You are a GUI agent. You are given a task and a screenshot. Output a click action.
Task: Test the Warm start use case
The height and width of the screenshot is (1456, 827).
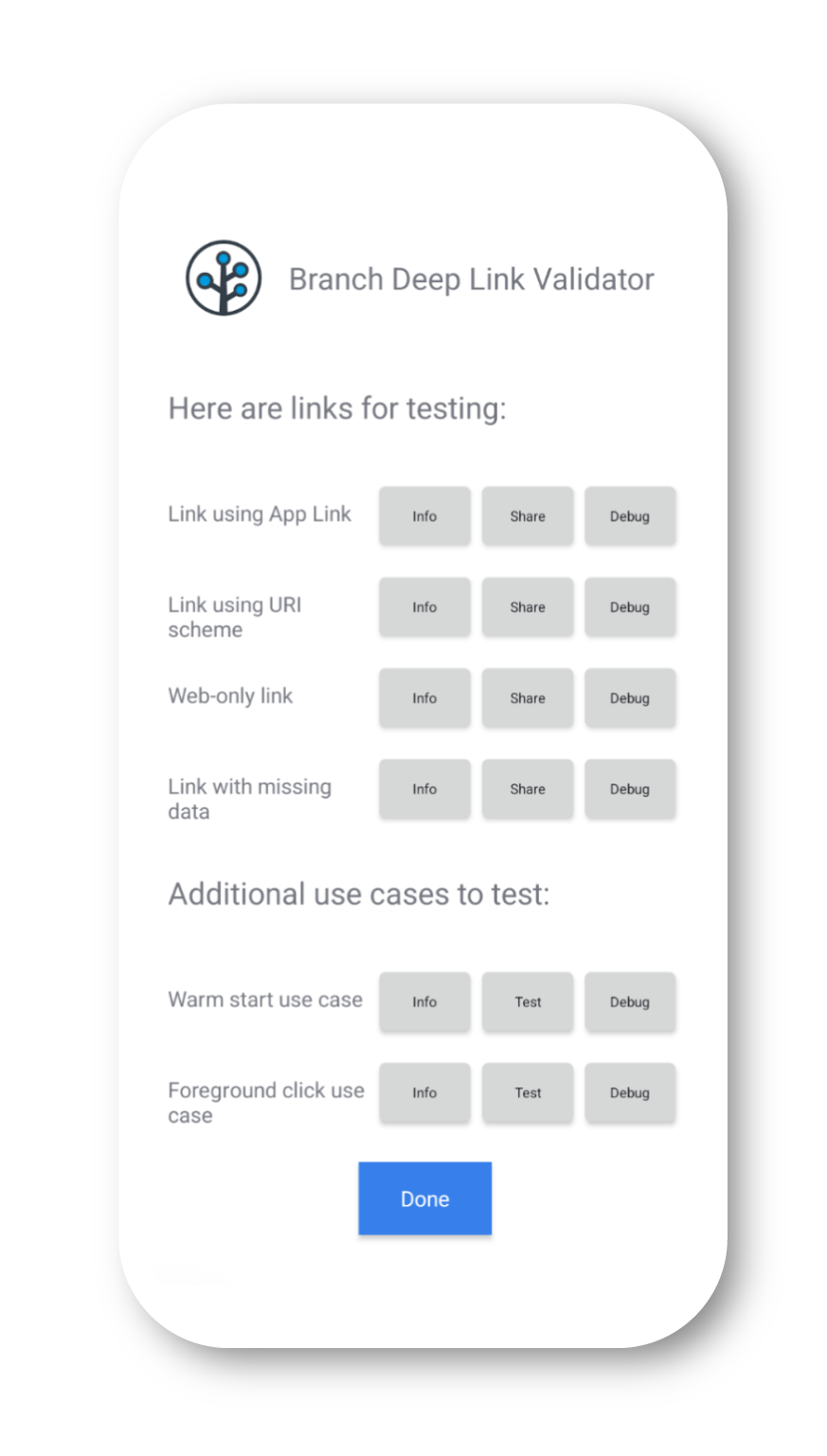point(528,1002)
